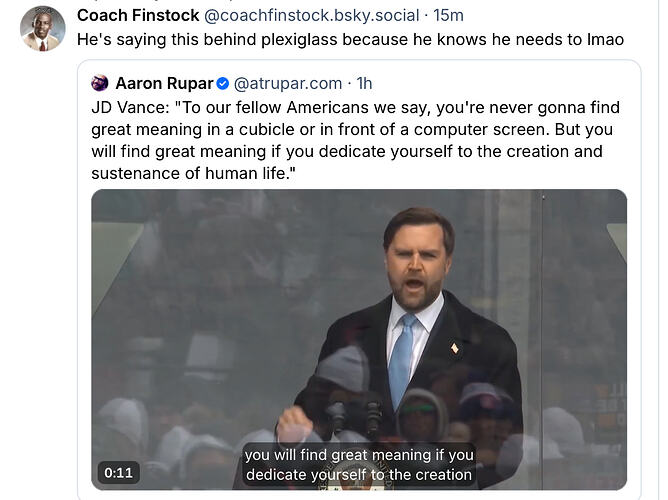Image resolution: width=668 pixels, height=500 pixels.
Task: Open Coach Finstock's profile avatar
Action: [x=42, y=28]
